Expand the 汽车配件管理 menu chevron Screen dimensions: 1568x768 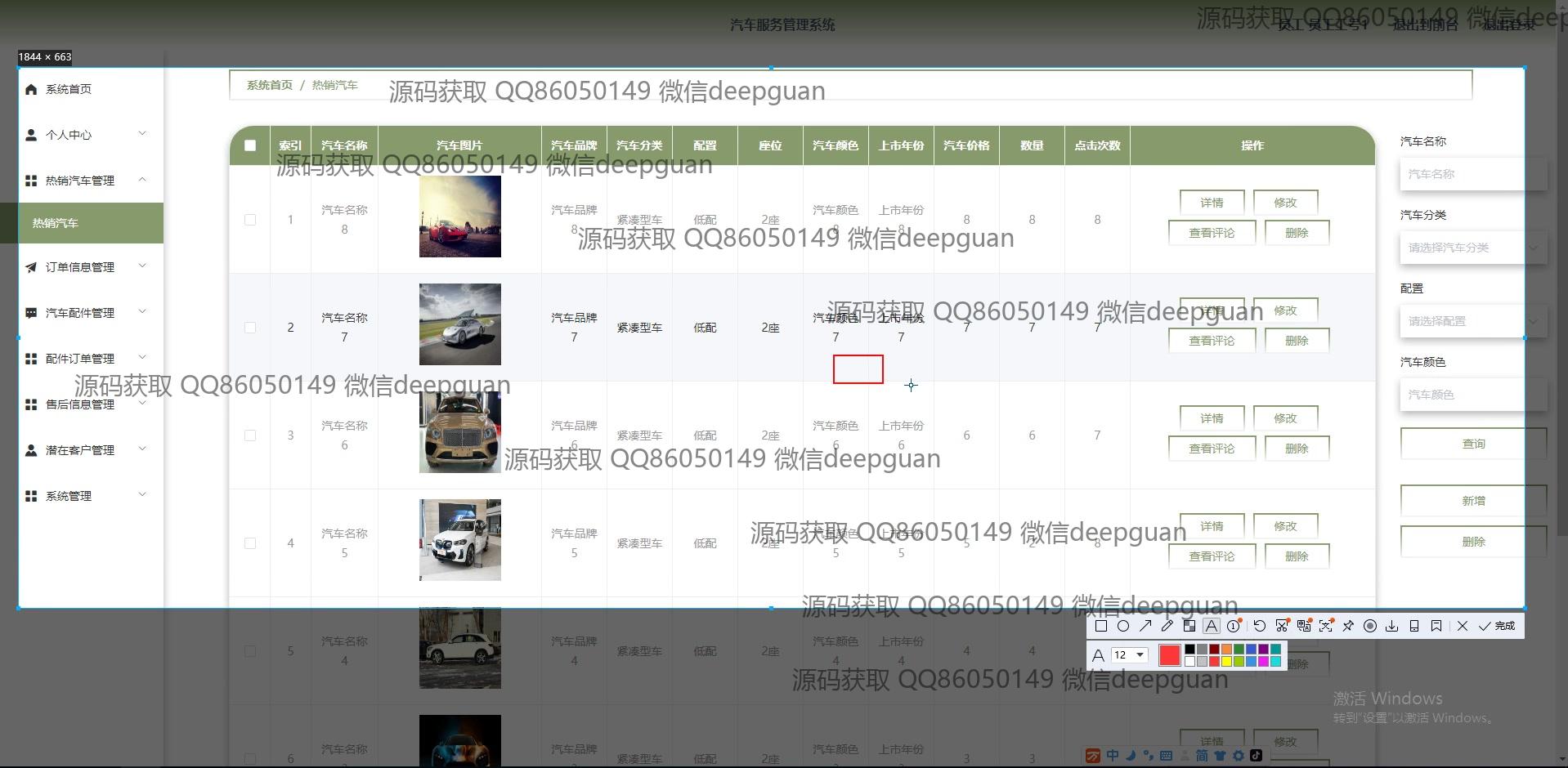tap(142, 311)
